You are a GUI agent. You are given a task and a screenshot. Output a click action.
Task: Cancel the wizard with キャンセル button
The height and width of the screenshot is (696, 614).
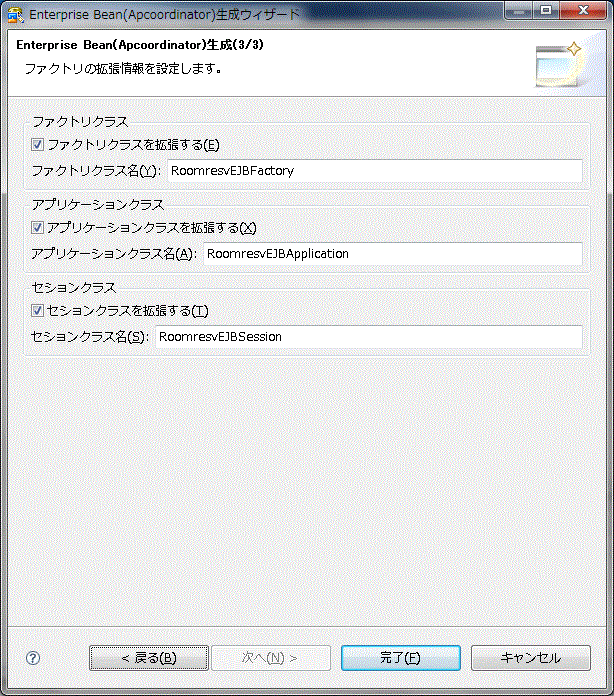[531, 658]
